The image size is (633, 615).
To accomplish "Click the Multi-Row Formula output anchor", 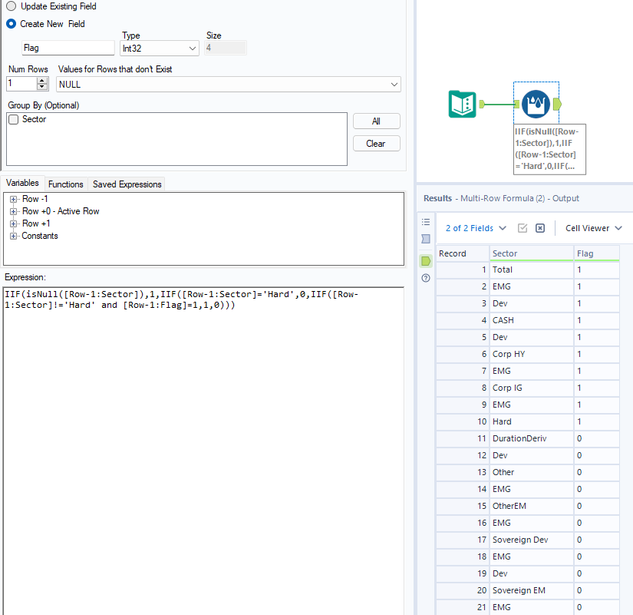I will tap(557, 104).
